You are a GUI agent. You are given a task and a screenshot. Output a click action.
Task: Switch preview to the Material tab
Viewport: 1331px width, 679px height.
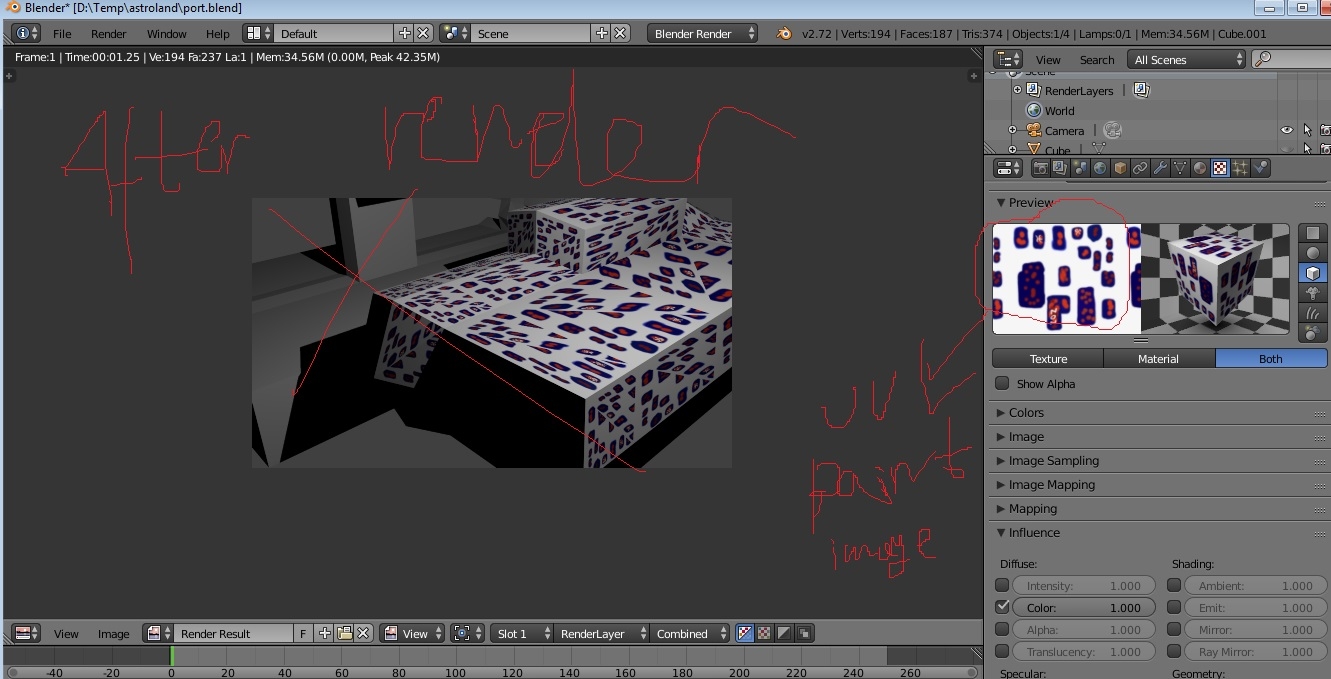[1159, 359]
